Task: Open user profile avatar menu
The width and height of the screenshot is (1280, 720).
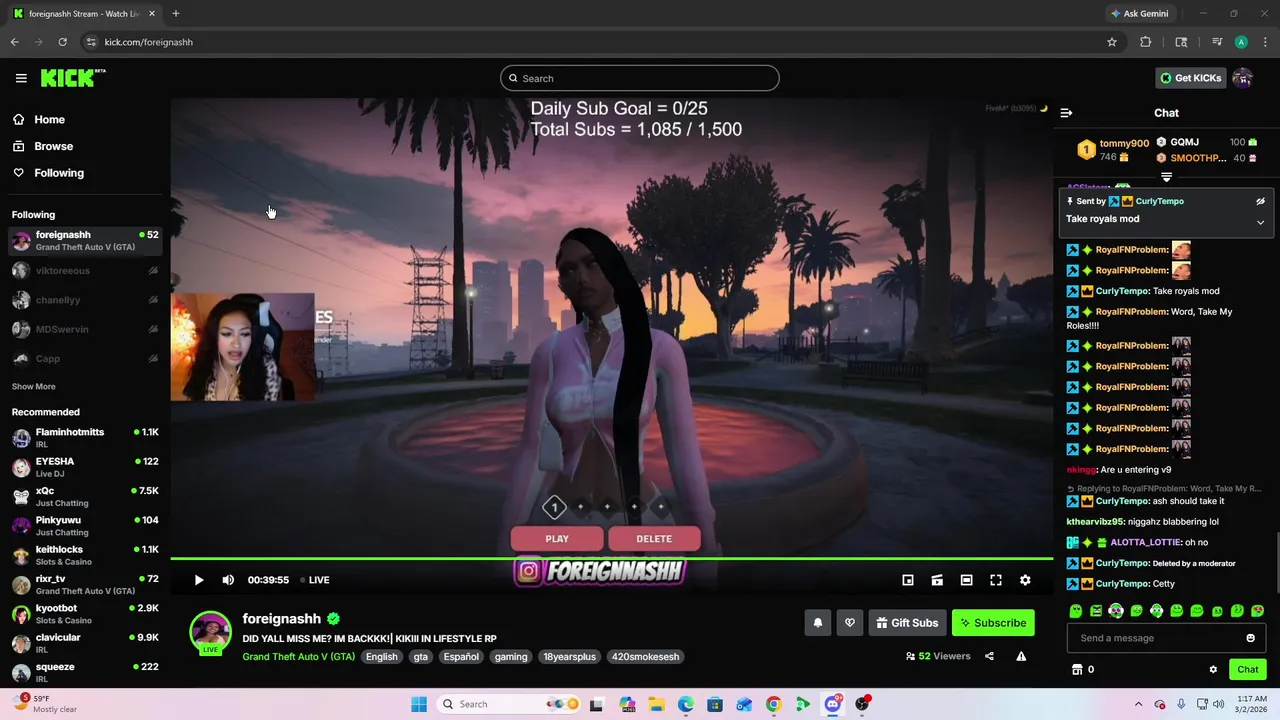Action: [x=1243, y=78]
